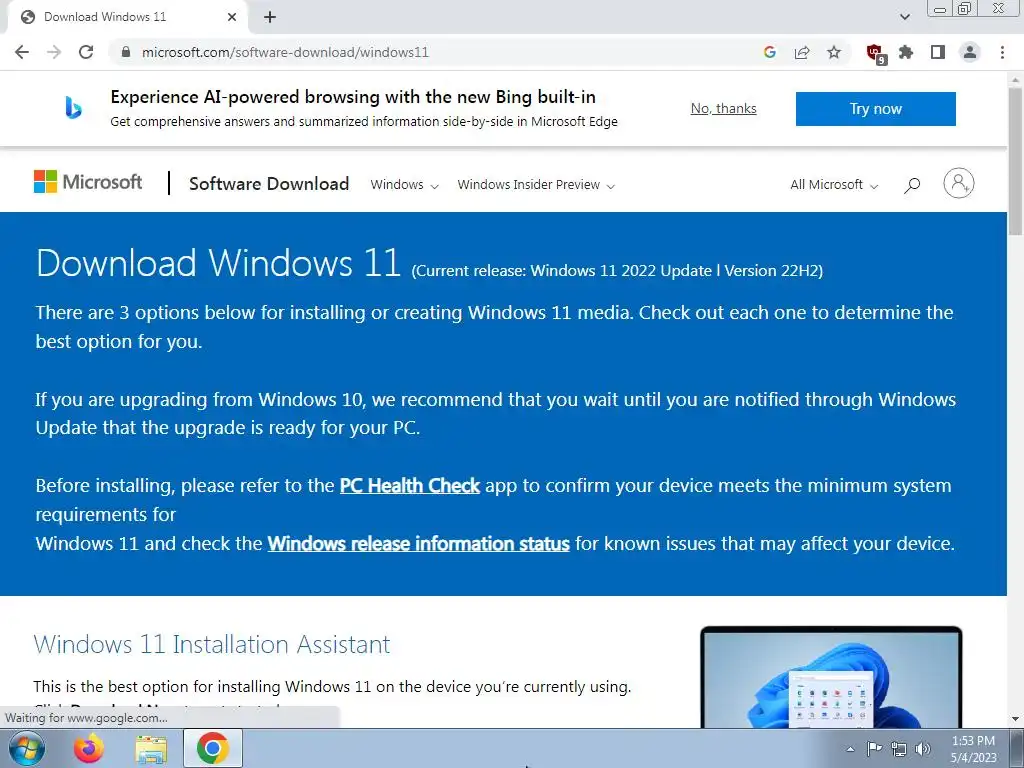Click the Microsoft logo
Viewport: 1024px width, 768px height.
[x=88, y=182]
